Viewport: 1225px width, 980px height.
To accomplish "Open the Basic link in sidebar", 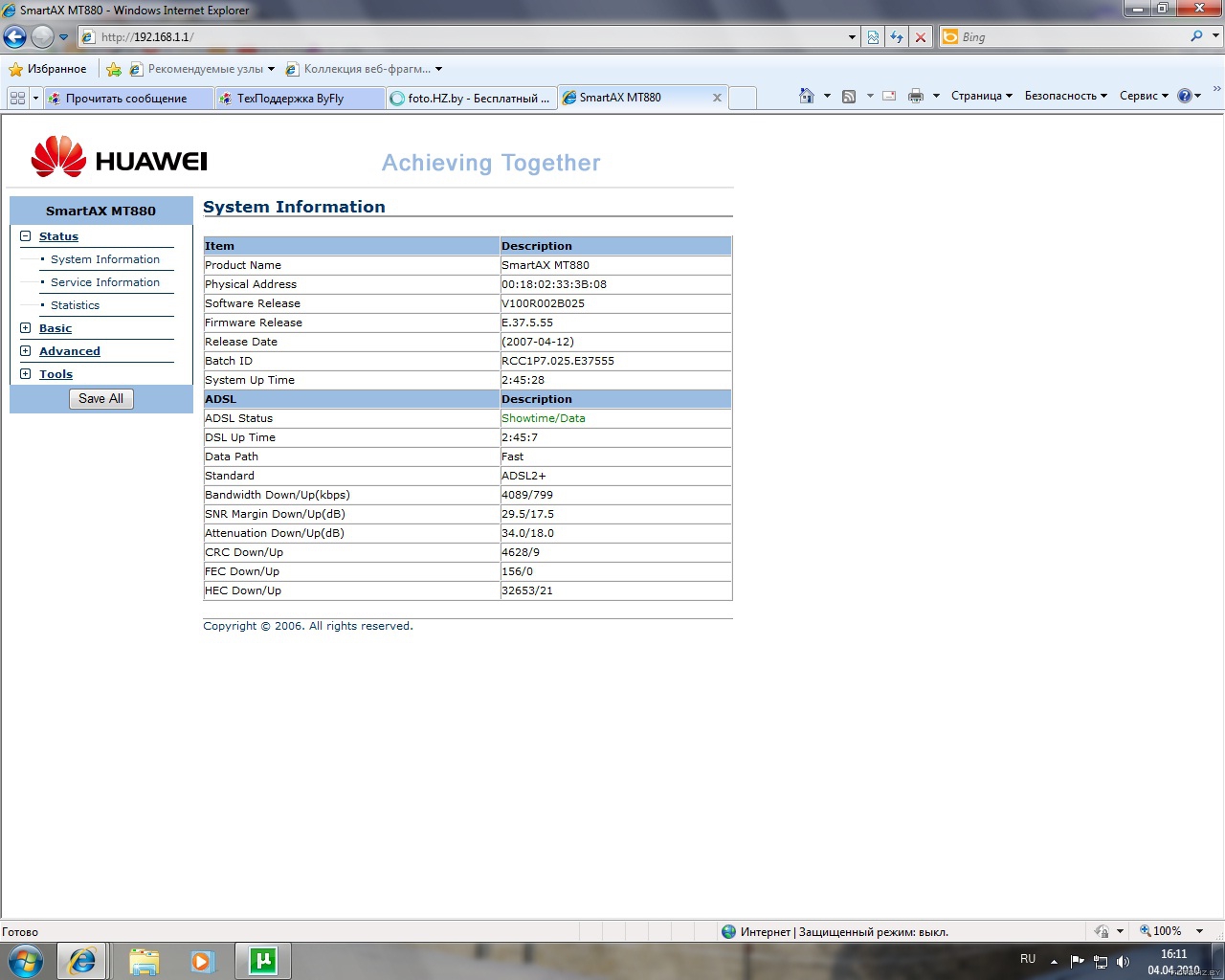I will point(56,328).
